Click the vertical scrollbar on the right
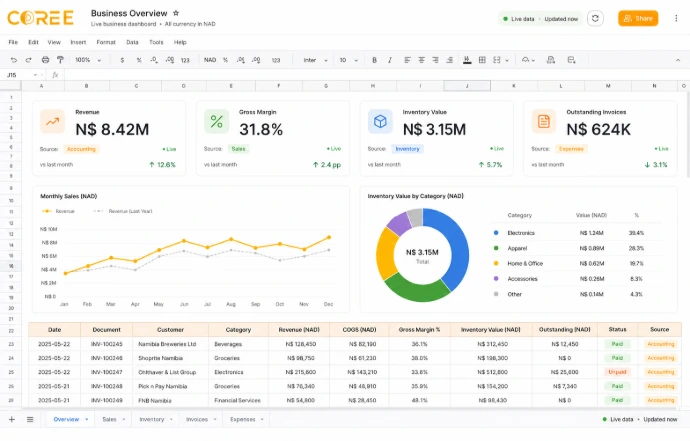This screenshot has width=690, height=441. 688,134
